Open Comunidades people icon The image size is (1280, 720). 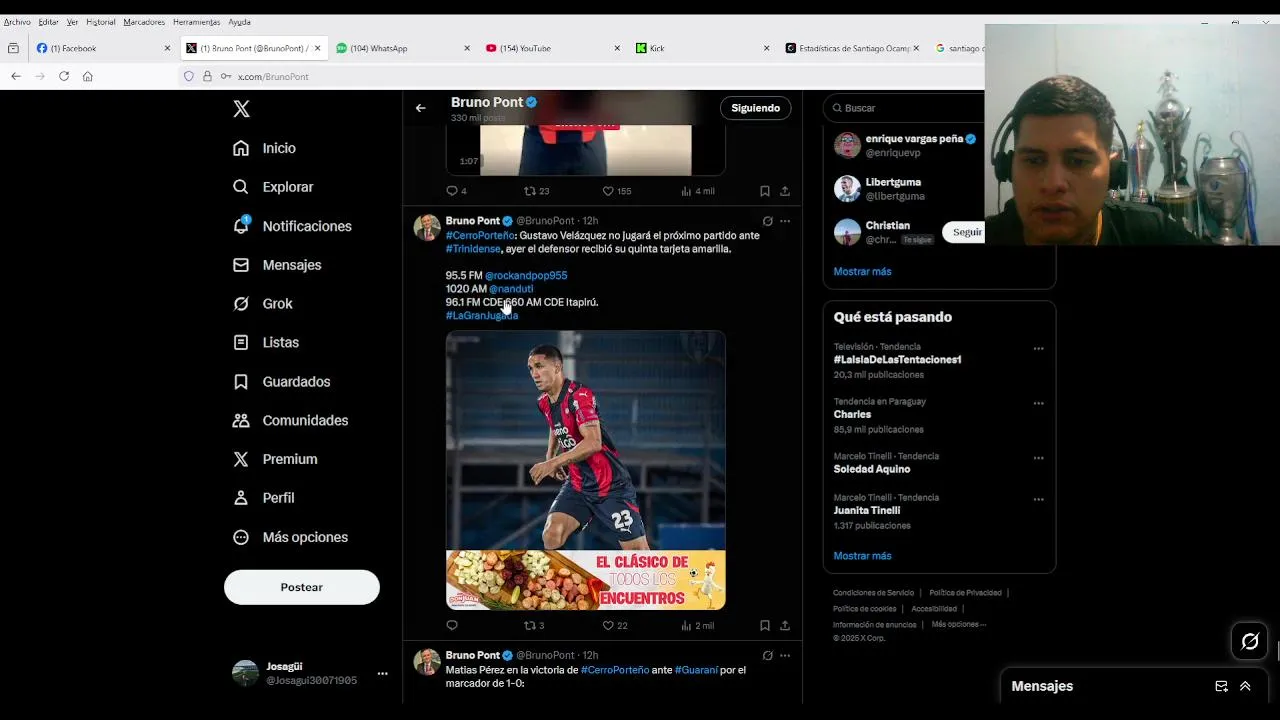tap(241, 421)
